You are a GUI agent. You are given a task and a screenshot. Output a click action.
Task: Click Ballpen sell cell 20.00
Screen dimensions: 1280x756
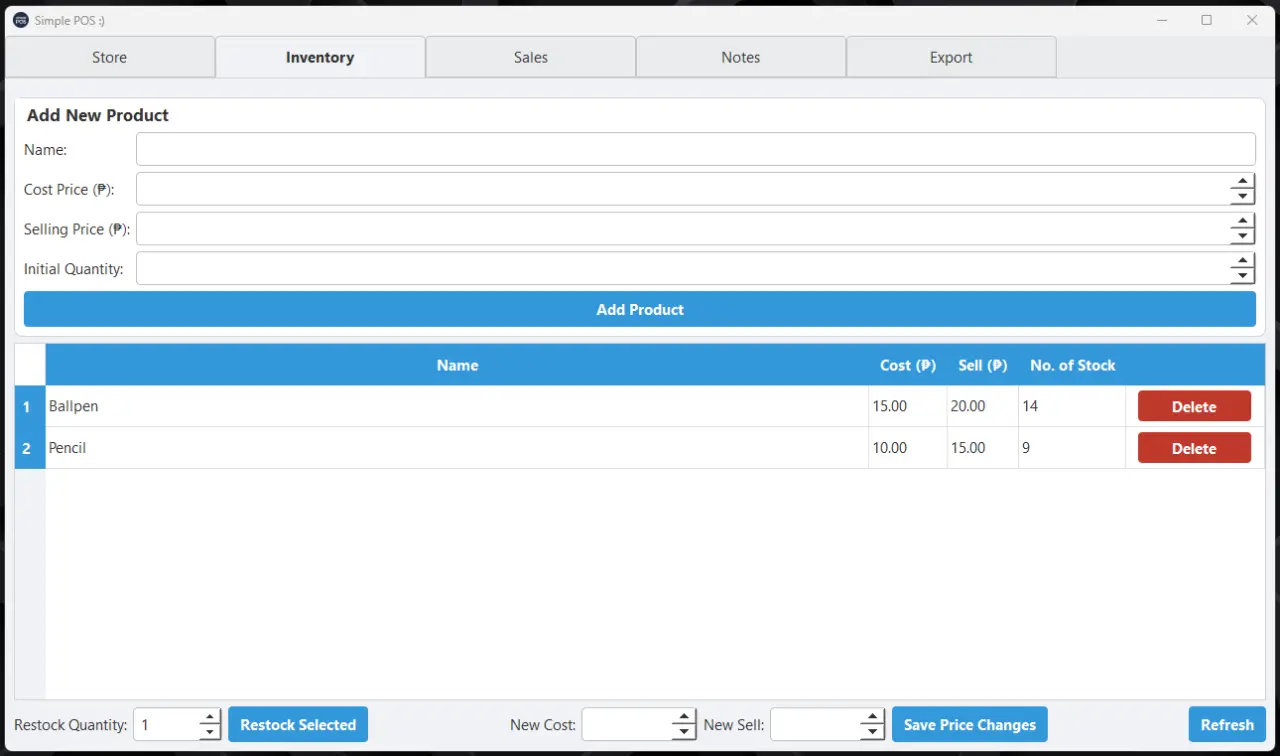tap(983, 406)
